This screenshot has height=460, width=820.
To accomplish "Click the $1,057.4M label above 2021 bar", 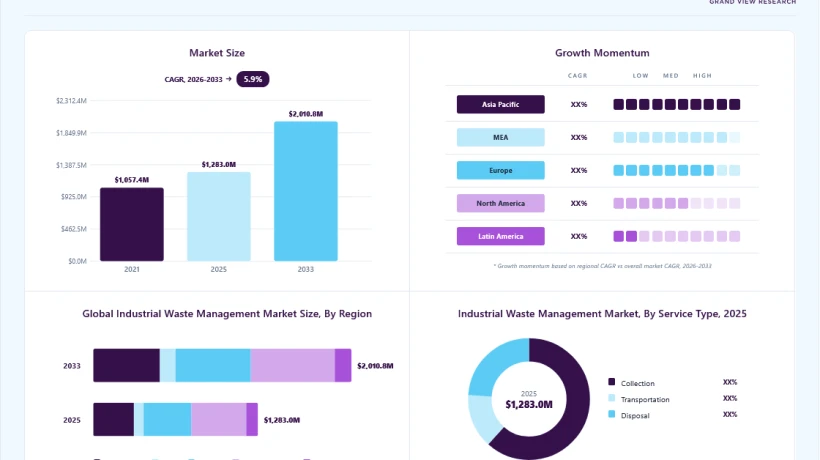I will click(132, 180).
